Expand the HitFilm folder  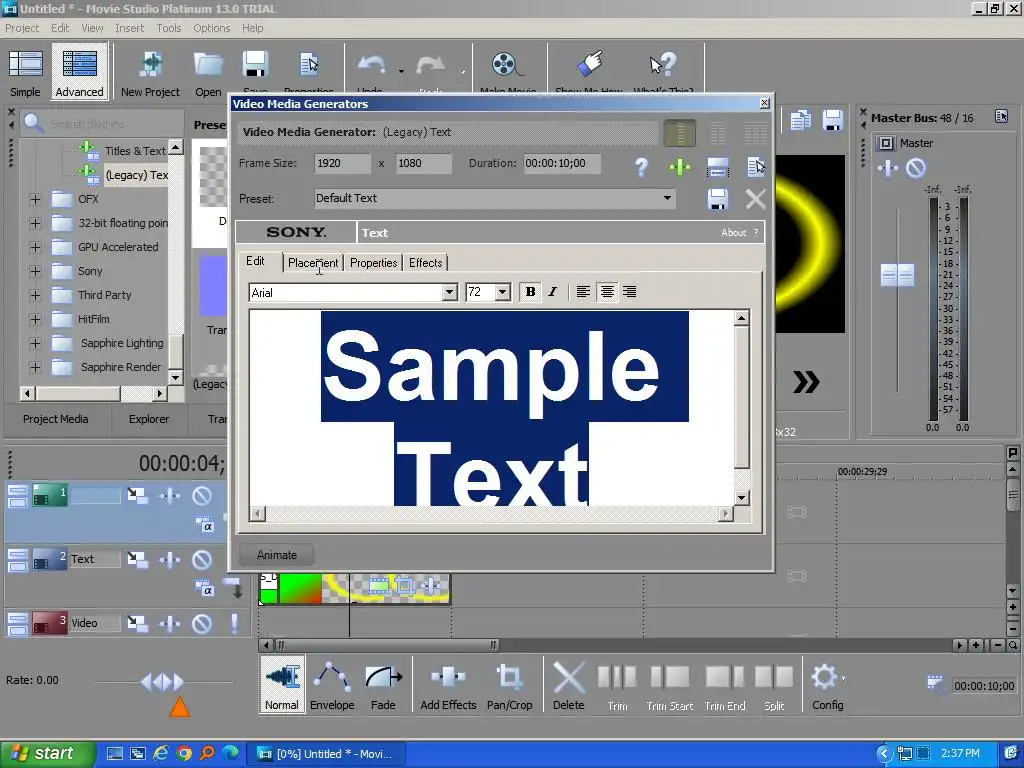35,319
